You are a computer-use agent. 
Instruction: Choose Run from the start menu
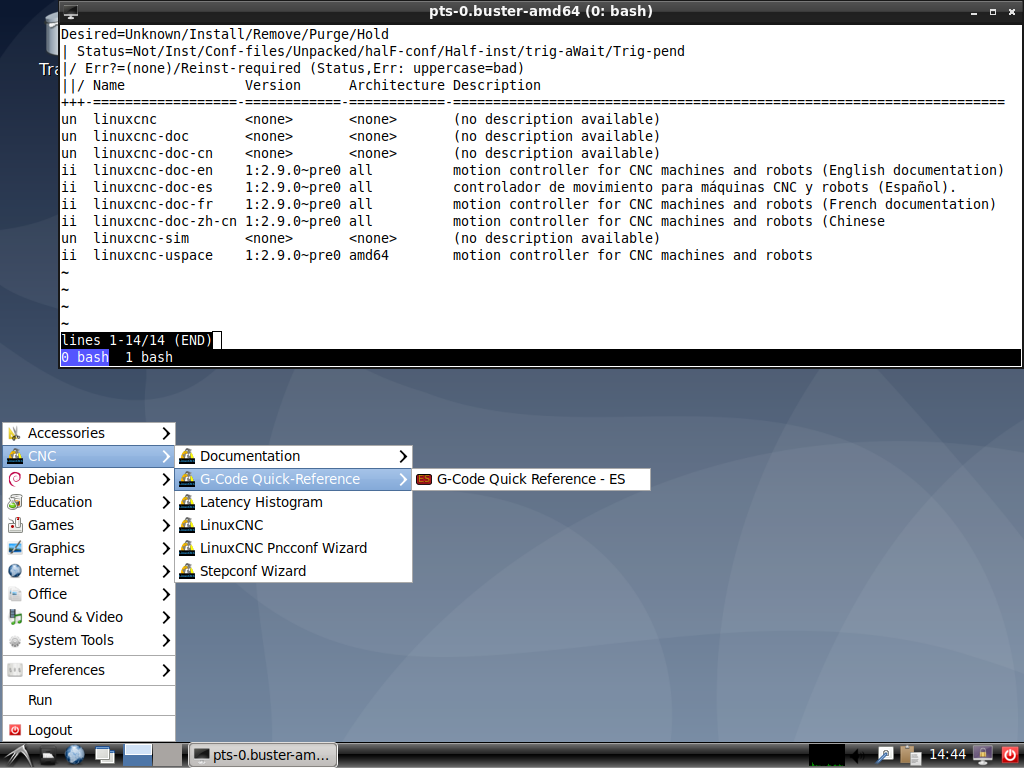89,700
